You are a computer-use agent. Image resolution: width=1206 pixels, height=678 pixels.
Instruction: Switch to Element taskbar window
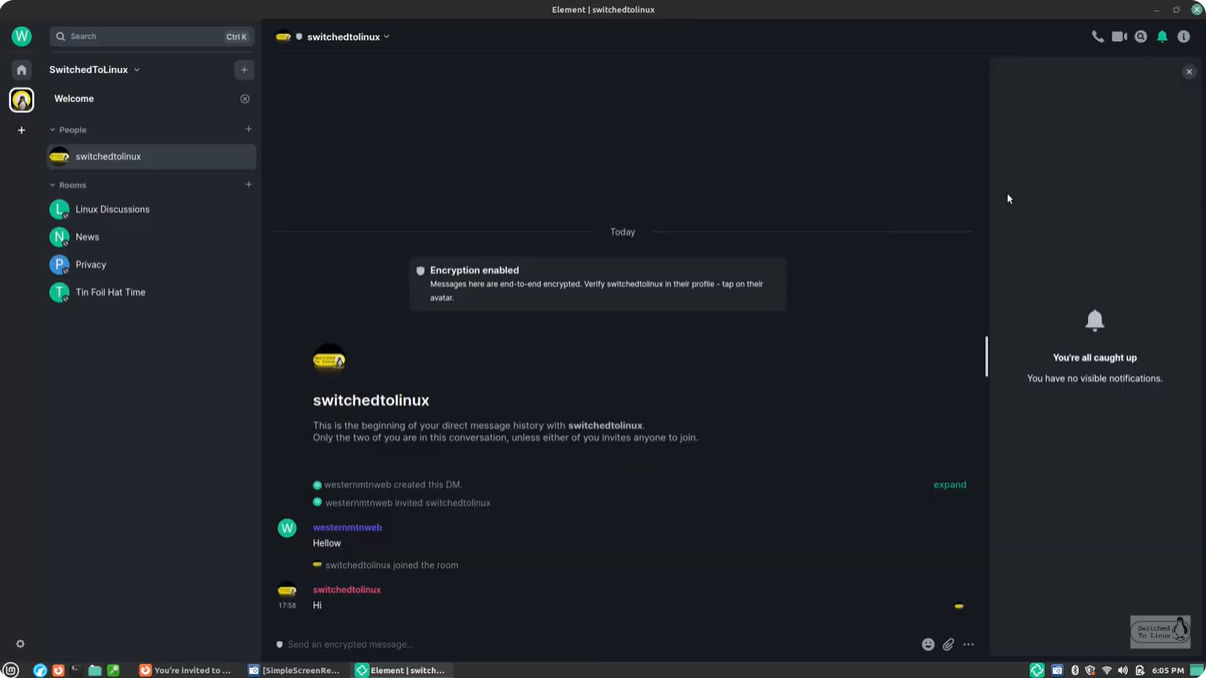(x=402, y=670)
